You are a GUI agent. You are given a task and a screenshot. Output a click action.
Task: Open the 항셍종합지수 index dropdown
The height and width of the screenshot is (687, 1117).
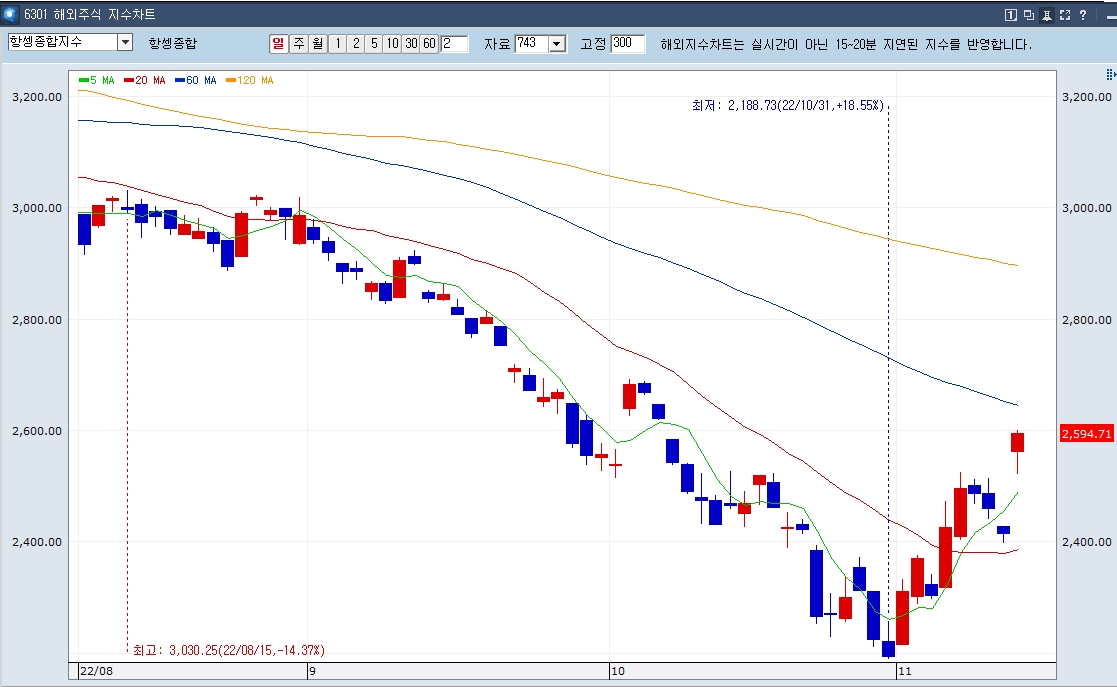[x=125, y=42]
